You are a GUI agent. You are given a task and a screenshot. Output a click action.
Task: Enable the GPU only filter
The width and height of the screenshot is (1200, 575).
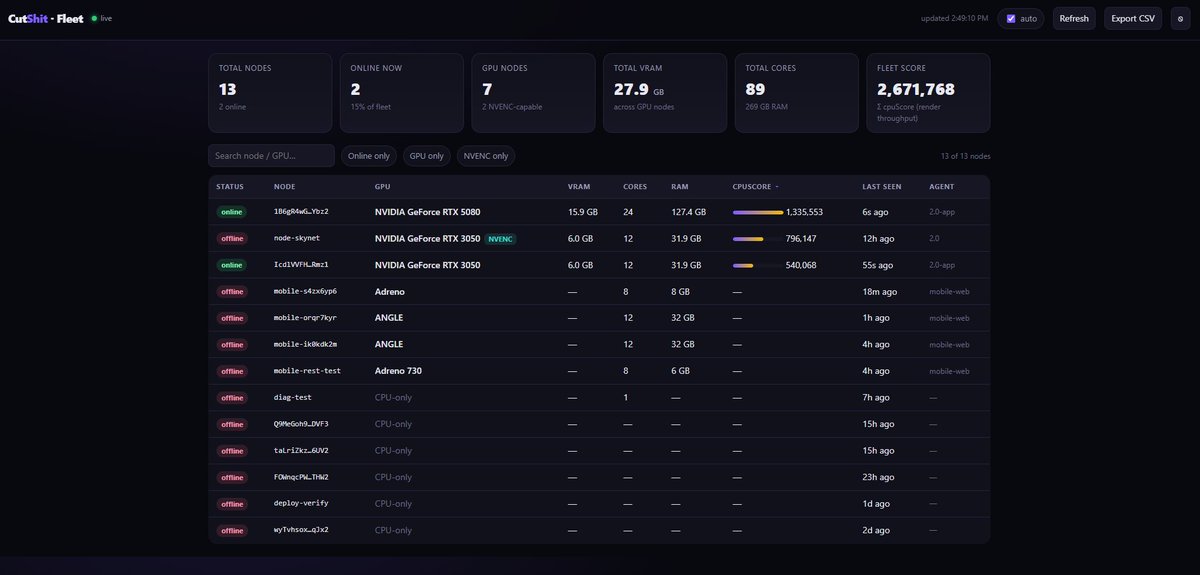tap(427, 156)
